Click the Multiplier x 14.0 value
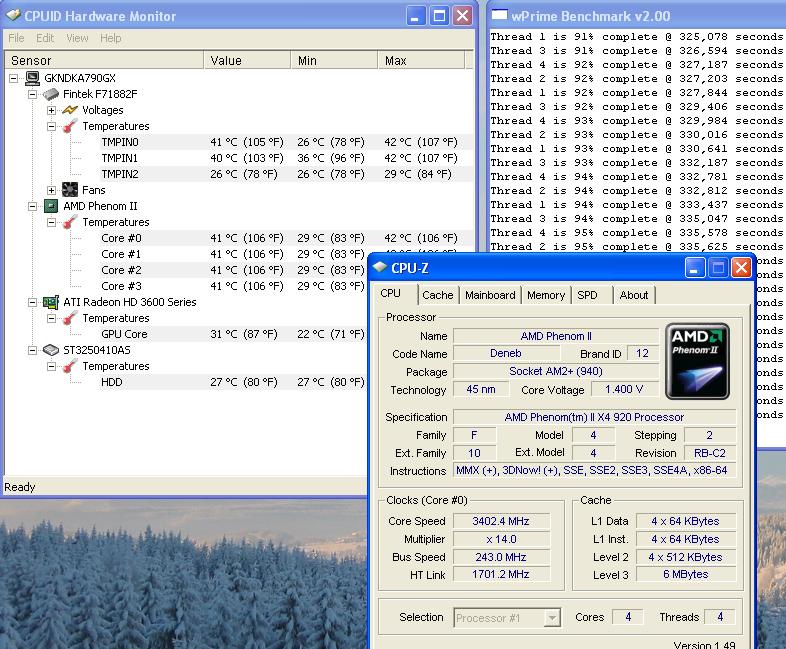Screen dimensions: 786x649 501,539
